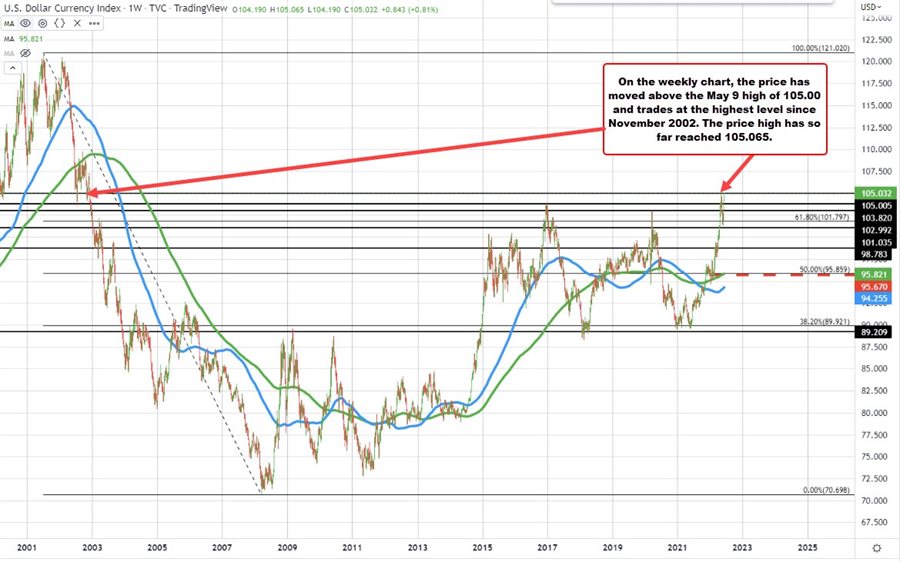Click the red 95.670 price label
This screenshot has height=562, width=900.
coord(874,286)
